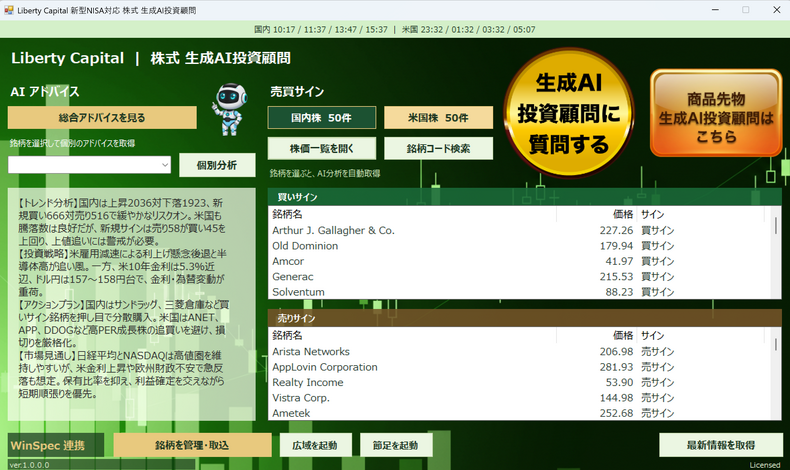Screen dimensions: 790x470
Task: Click price 206.98 in sell list
Action: [x=616, y=352]
